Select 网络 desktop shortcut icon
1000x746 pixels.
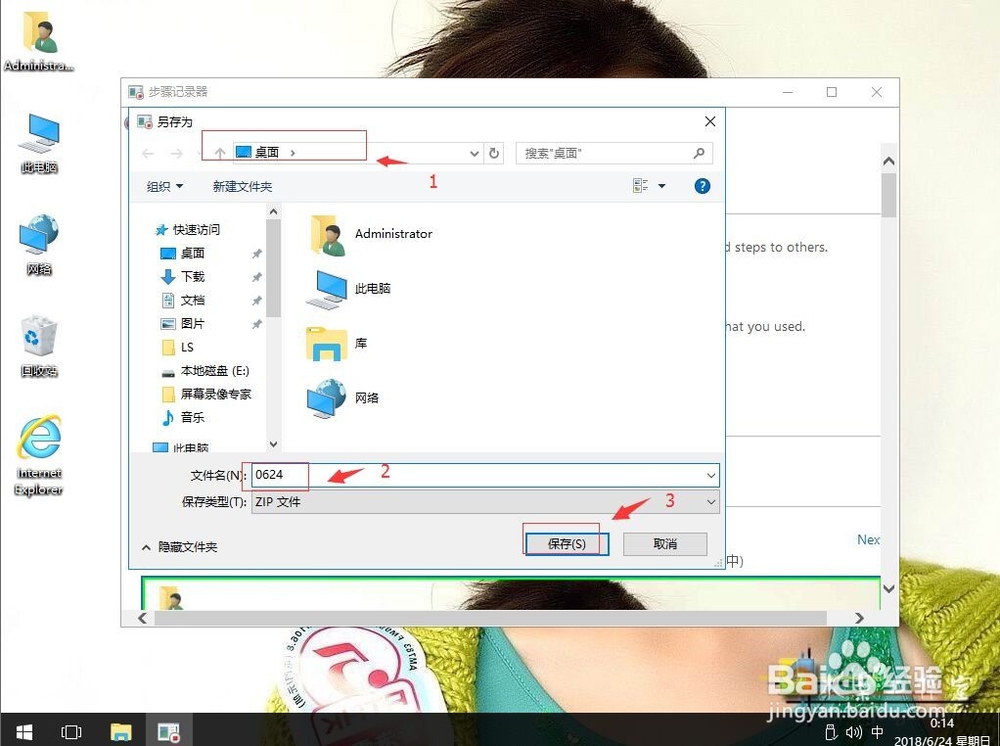coord(40,245)
